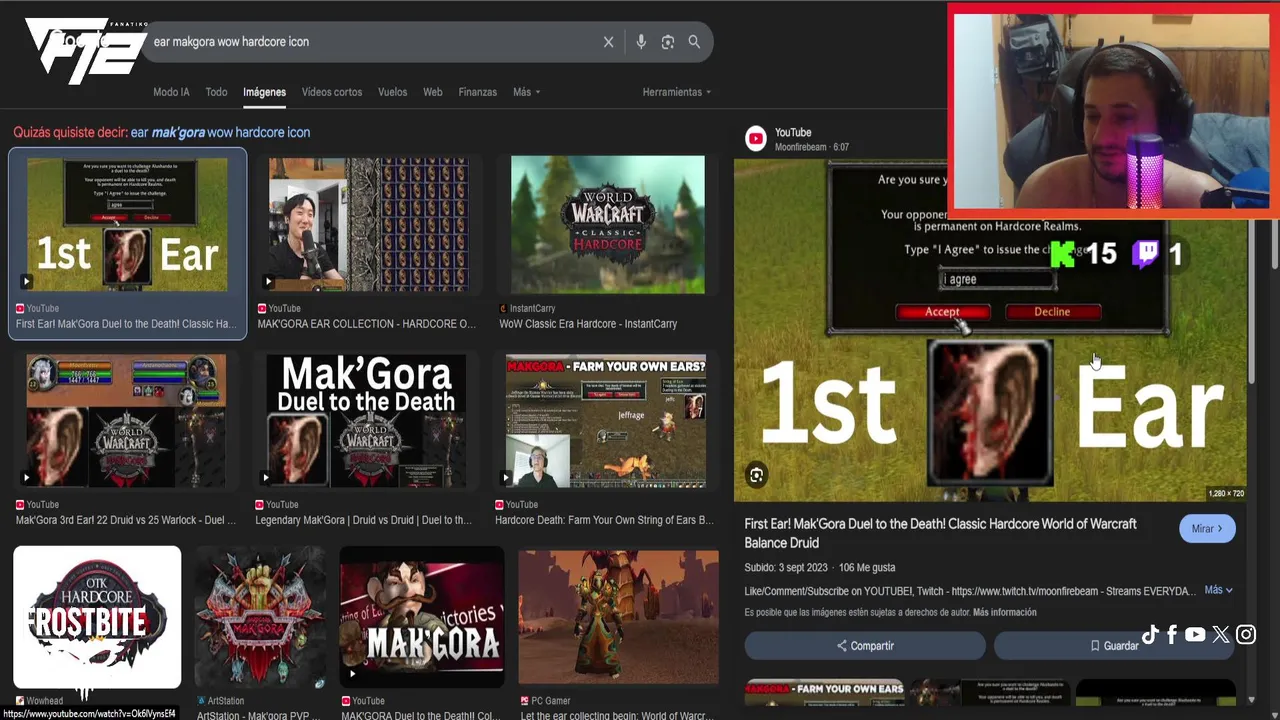Click video play badge on 1st Ear thumbnail
Screen dimensions: 1280x720
click(x=26, y=282)
